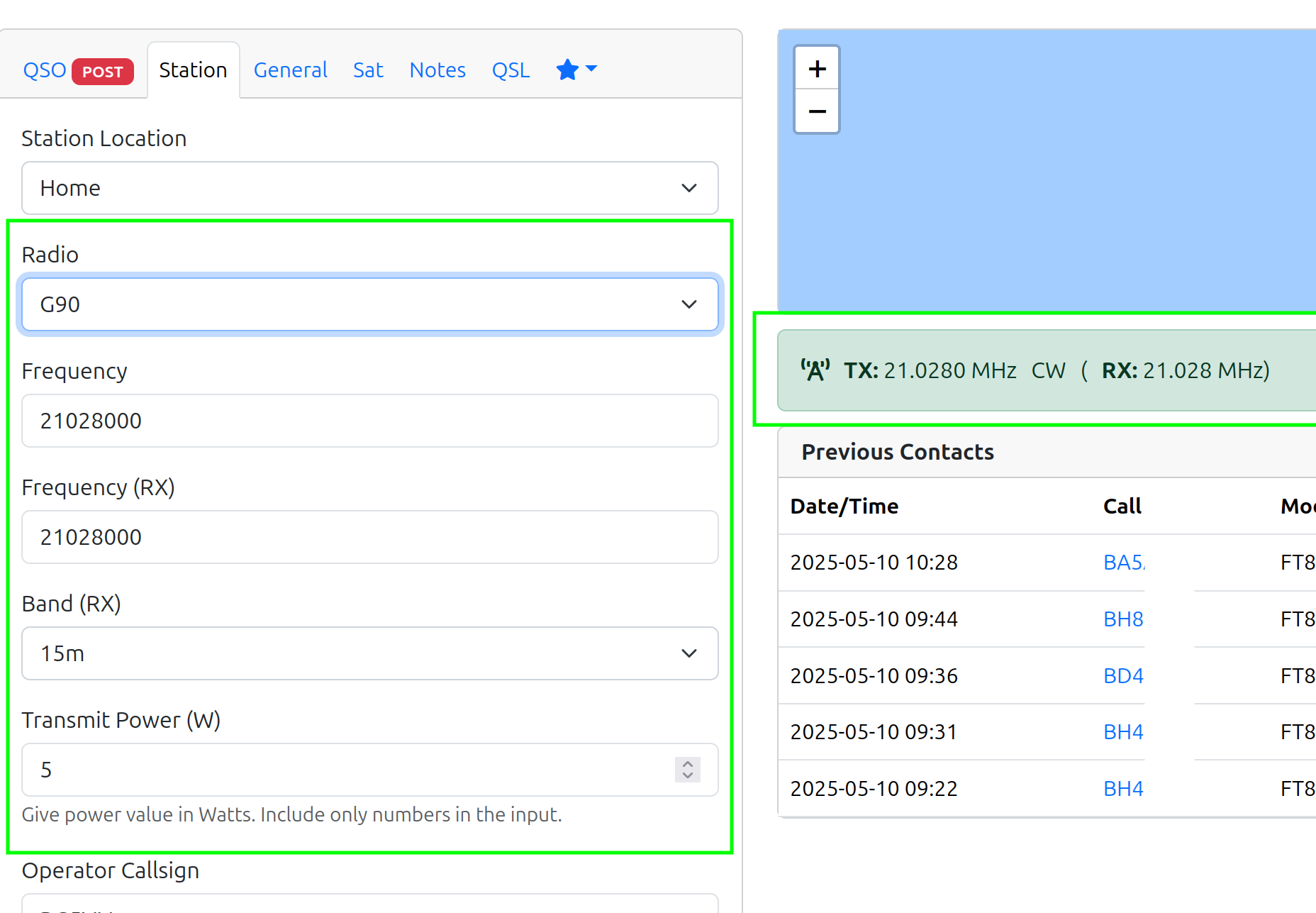
Task: Zoom out on the map
Action: tap(817, 111)
